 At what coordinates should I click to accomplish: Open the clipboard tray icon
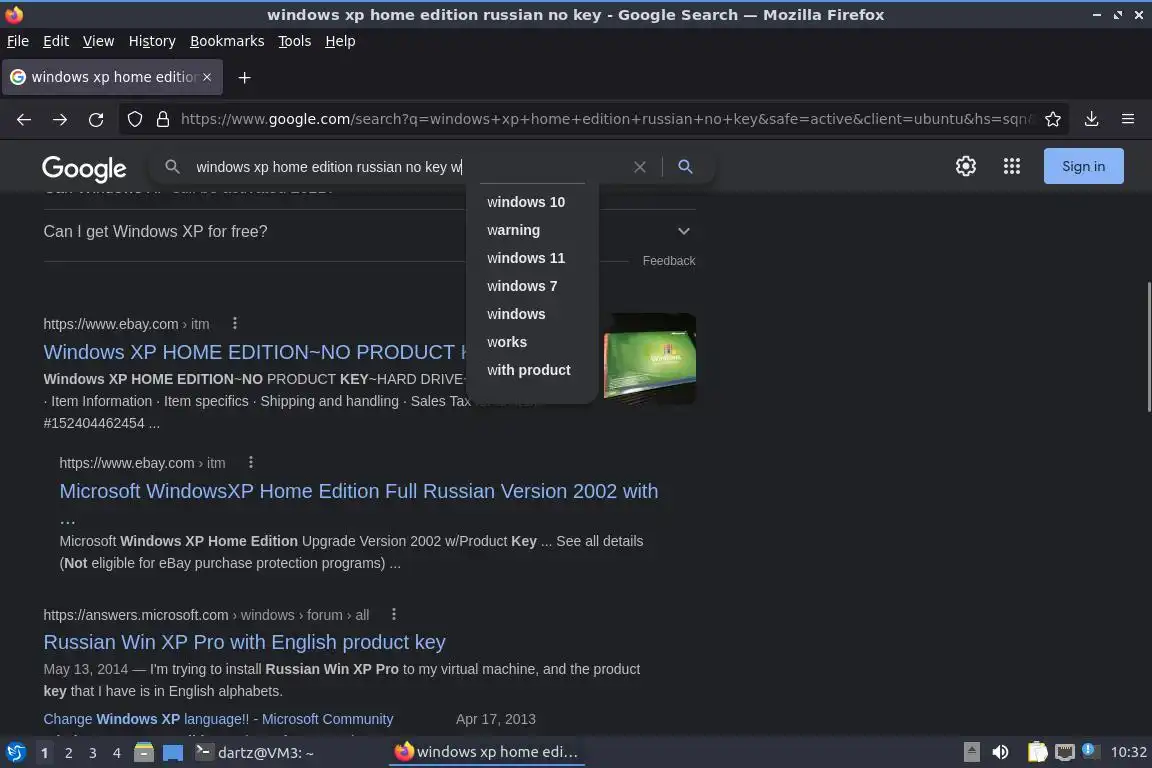(1037, 753)
